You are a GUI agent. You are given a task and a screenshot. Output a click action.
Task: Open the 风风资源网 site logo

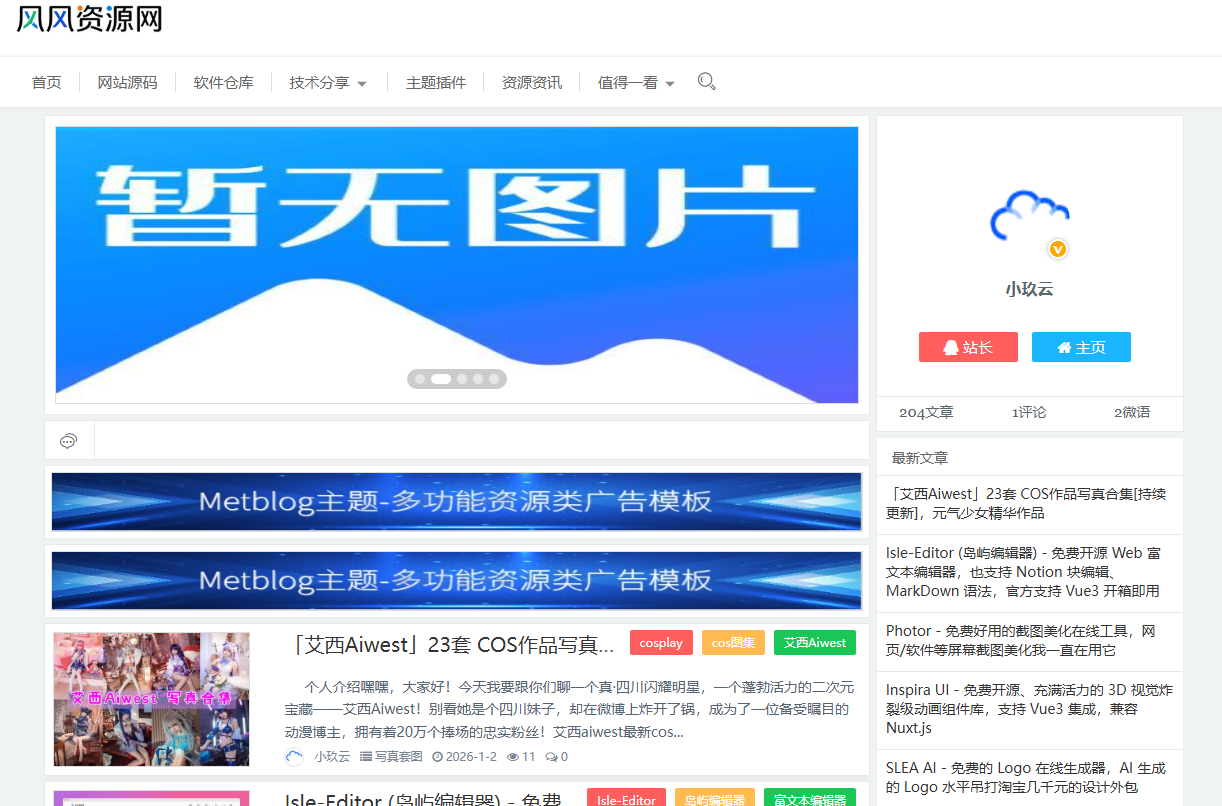pyautogui.click(x=88, y=20)
